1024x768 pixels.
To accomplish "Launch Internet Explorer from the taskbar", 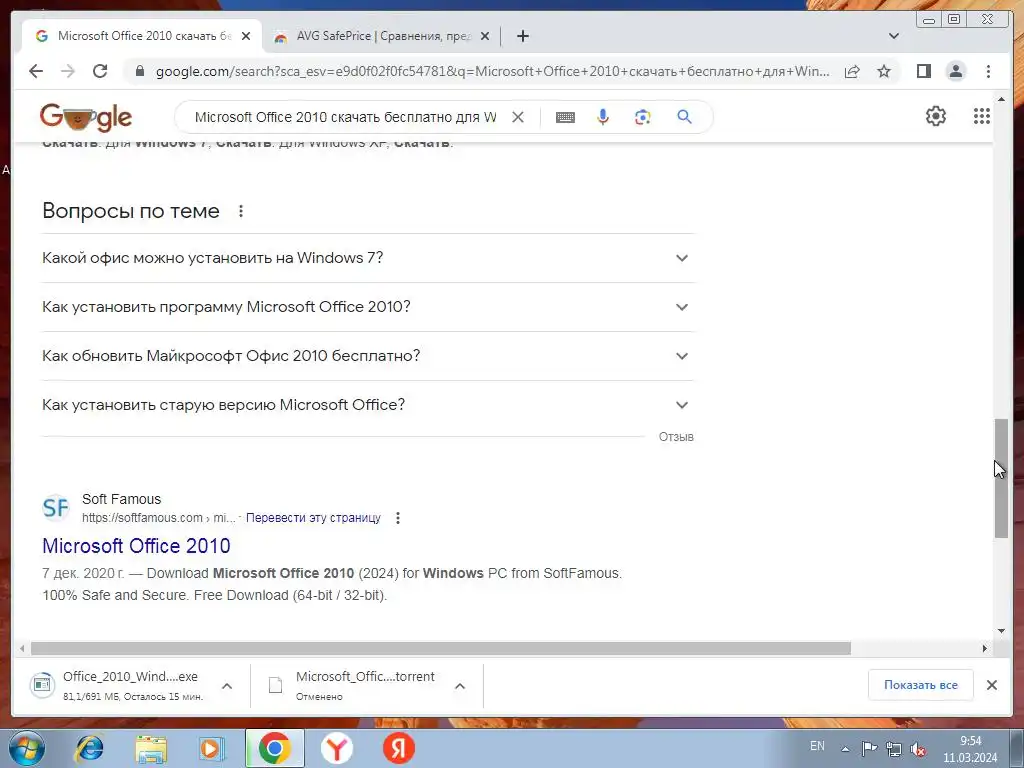I will 89,748.
